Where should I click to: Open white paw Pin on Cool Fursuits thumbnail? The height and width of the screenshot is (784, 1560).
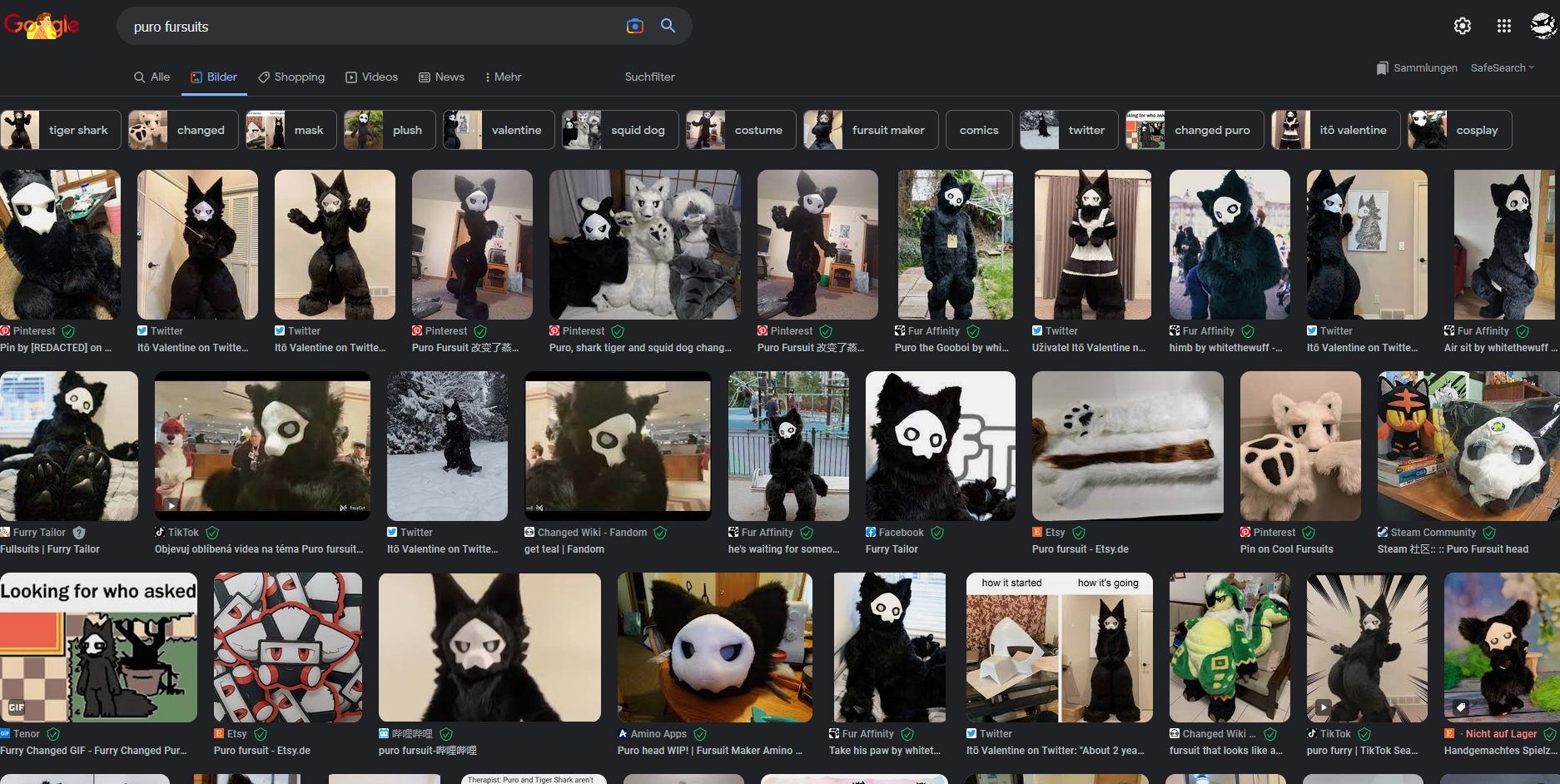click(1300, 446)
